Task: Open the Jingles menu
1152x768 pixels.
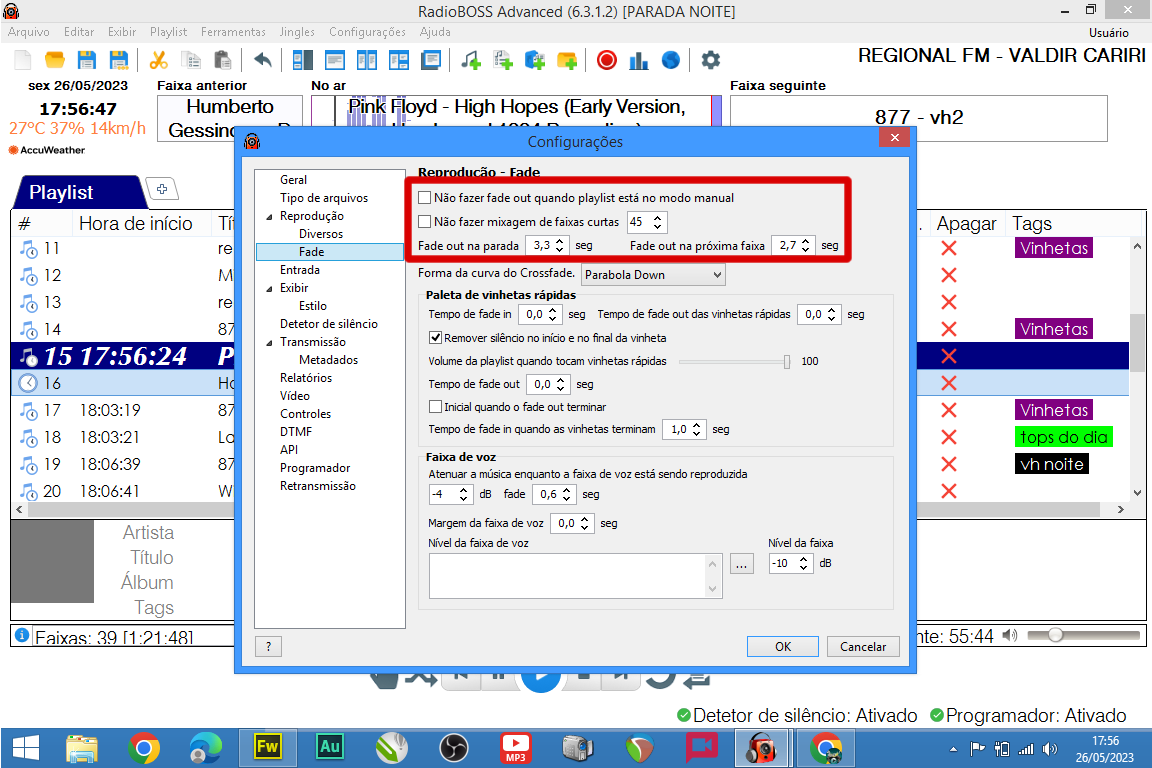Action: click(297, 32)
